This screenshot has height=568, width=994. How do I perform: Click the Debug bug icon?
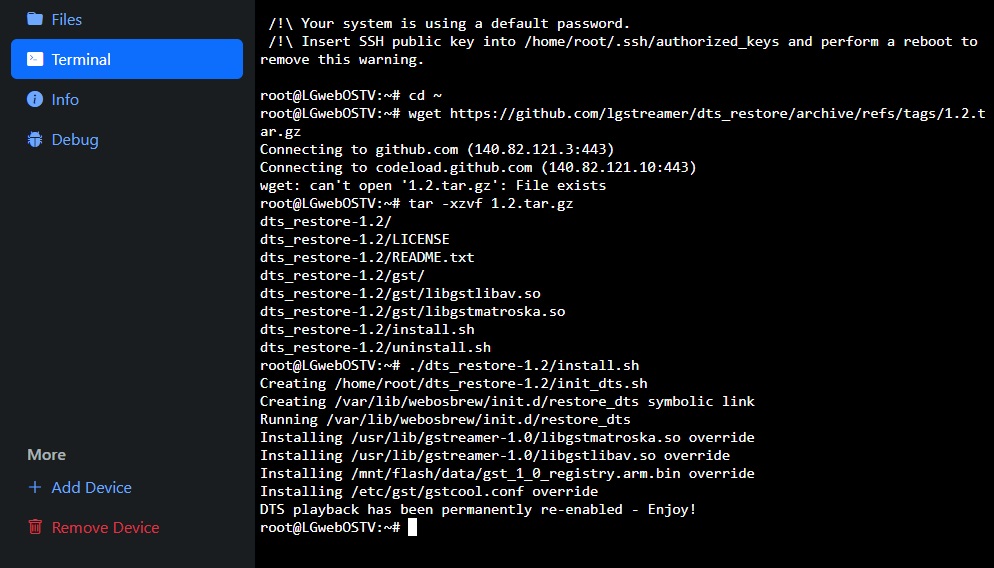pos(35,139)
